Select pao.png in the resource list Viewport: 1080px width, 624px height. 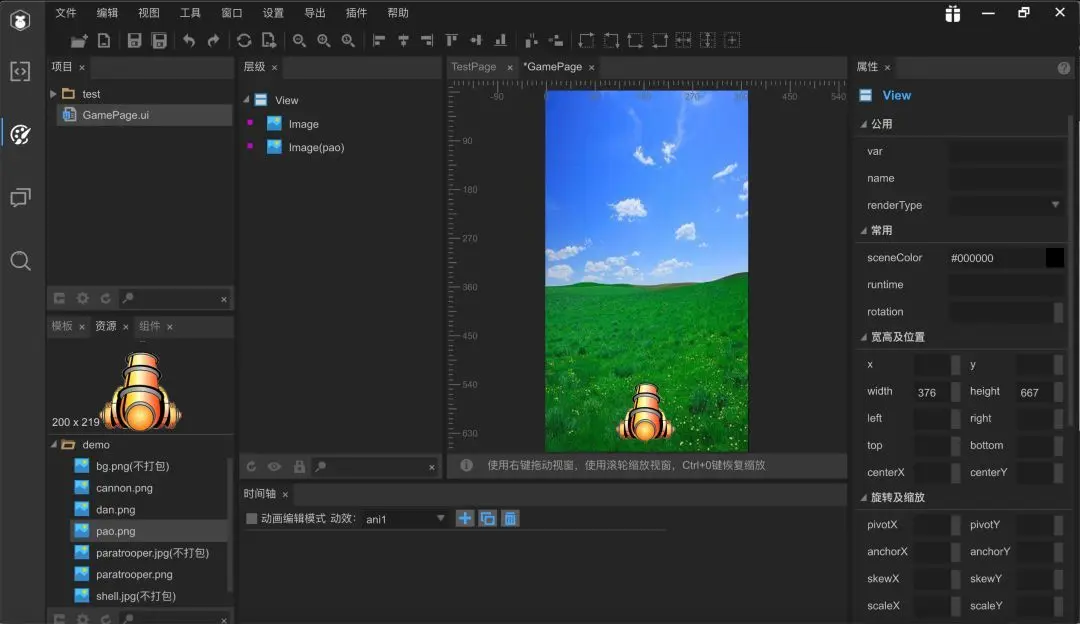[116, 531]
